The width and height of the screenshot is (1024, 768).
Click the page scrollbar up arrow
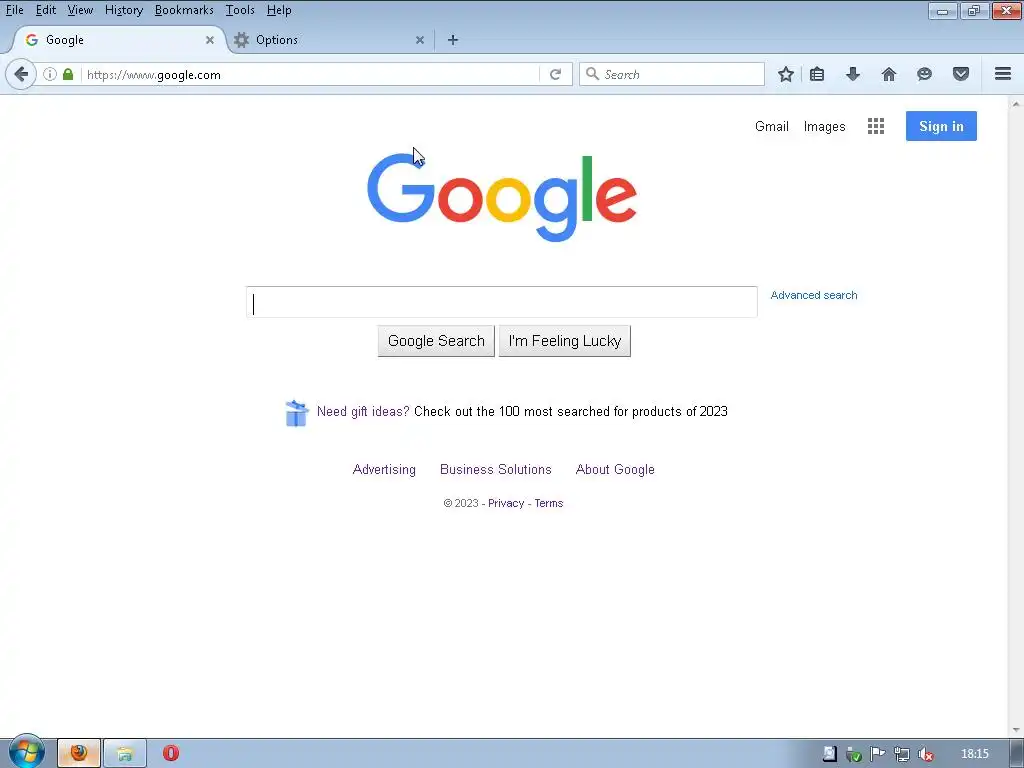(x=1016, y=103)
